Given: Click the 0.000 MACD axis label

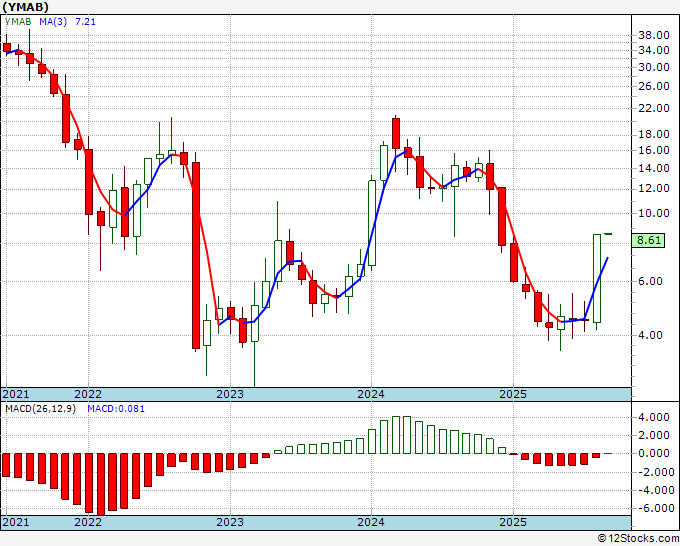Looking at the screenshot, I should pyautogui.click(x=654, y=454).
